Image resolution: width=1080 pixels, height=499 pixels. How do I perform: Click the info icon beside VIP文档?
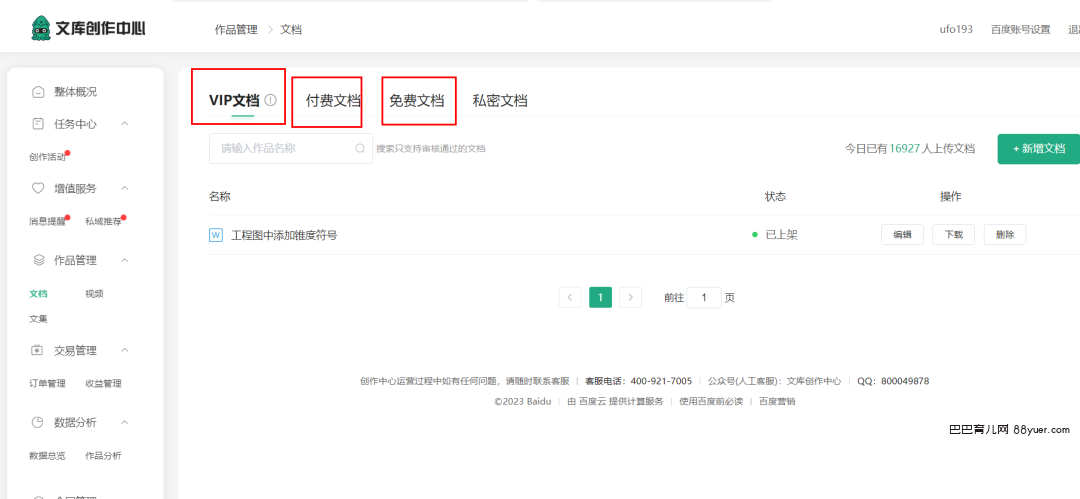270,100
